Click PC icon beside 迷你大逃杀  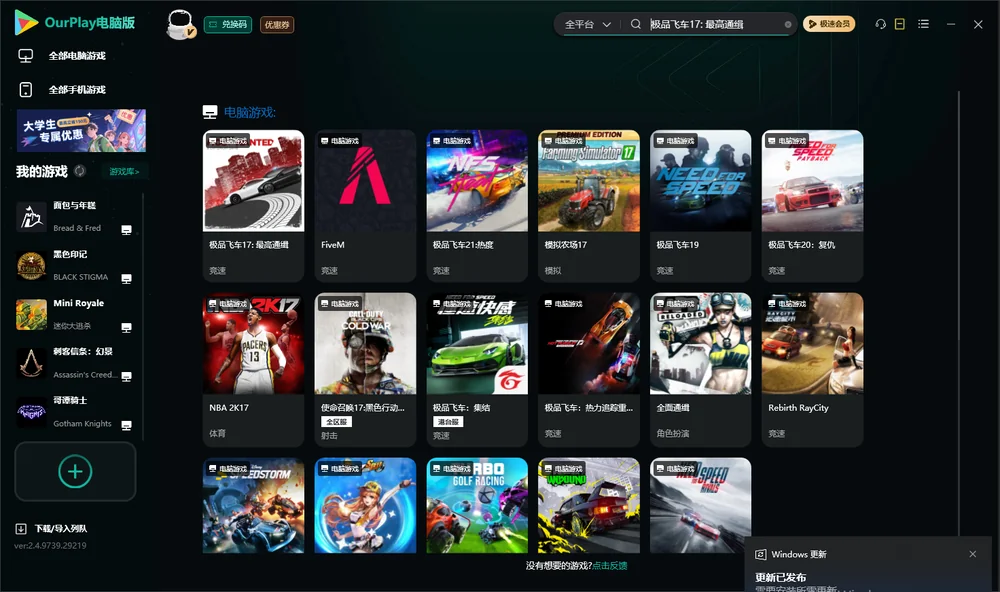point(126,327)
